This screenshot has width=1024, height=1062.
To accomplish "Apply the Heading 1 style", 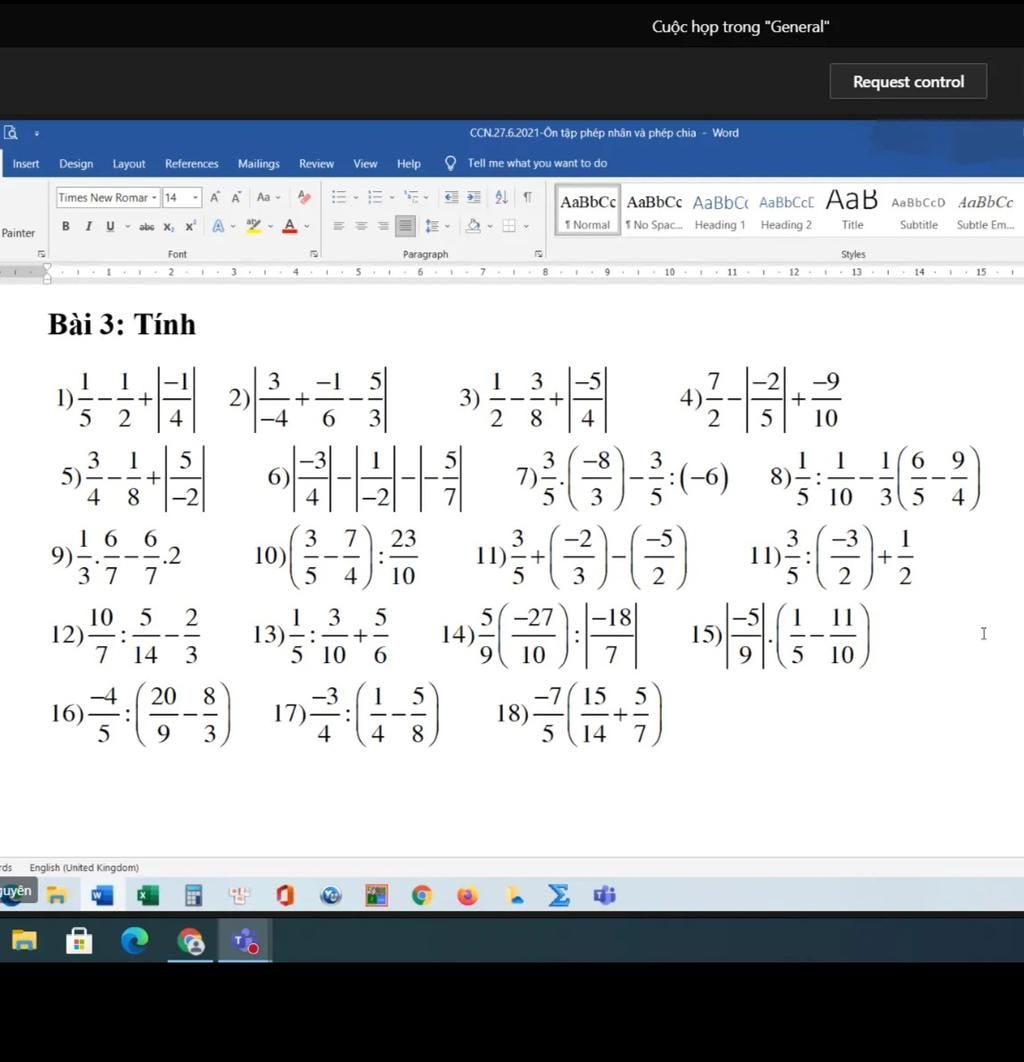I will [720, 210].
